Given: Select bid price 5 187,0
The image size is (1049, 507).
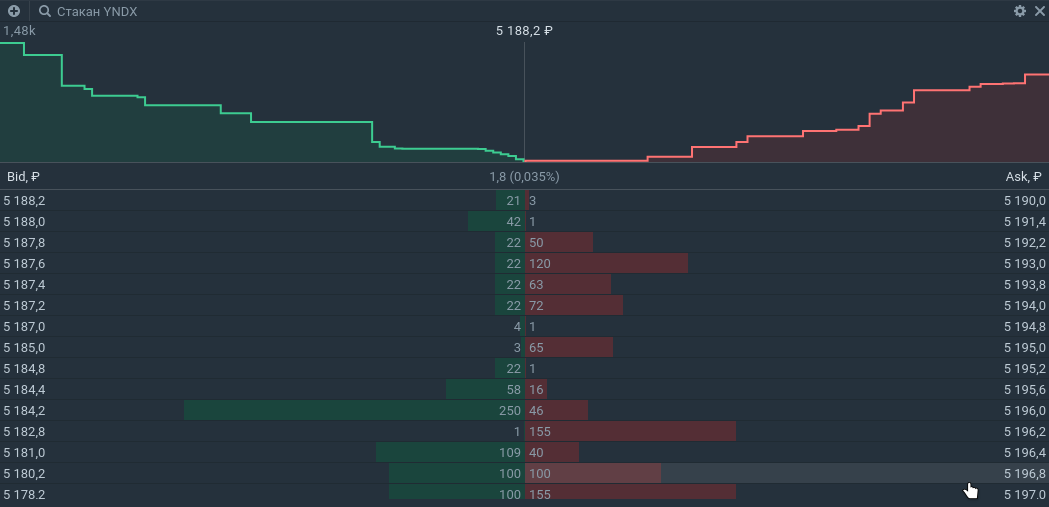Looking at the screenshot, I should [x=24, y=326].
